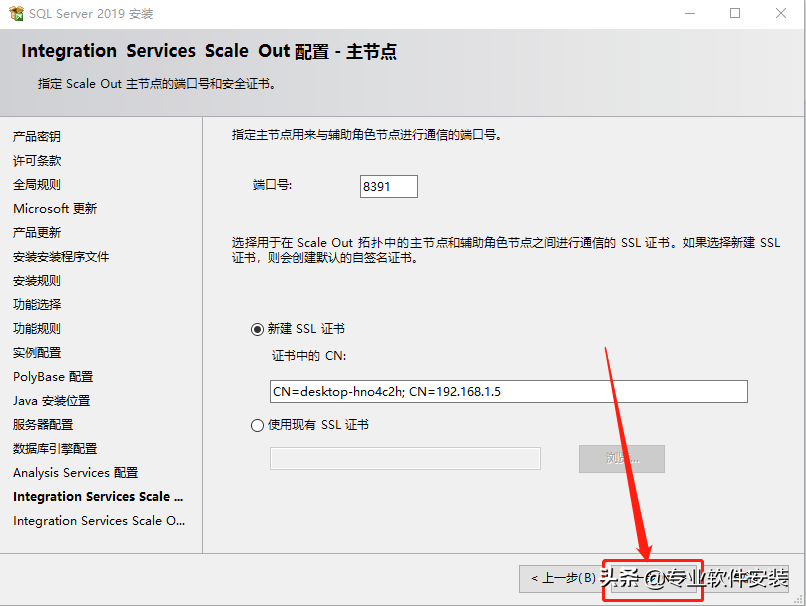The width and height of the screenshot is (806, 606).
Task: Click PolyBase 配置 in the step list
Action: pos(53,377)
